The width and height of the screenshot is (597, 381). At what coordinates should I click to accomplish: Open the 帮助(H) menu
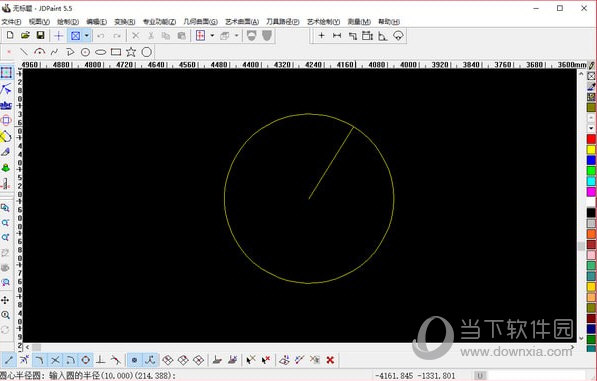(x=389, y=22)
